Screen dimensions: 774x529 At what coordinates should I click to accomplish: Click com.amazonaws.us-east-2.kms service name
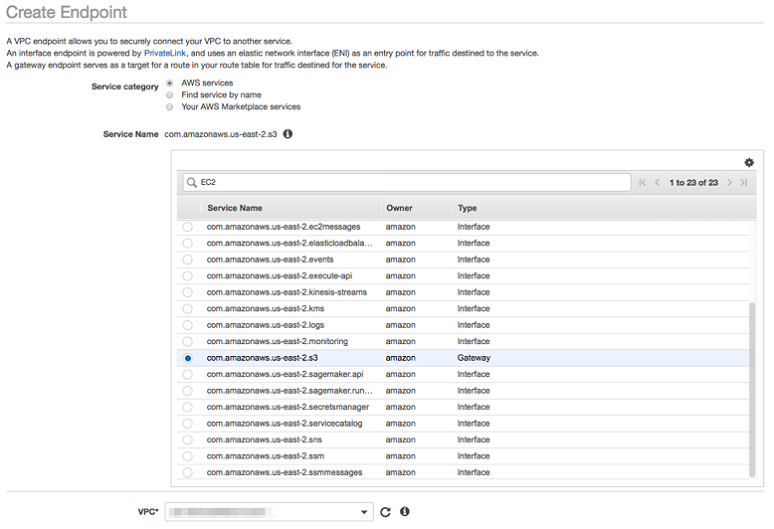(x=266, y=308)
